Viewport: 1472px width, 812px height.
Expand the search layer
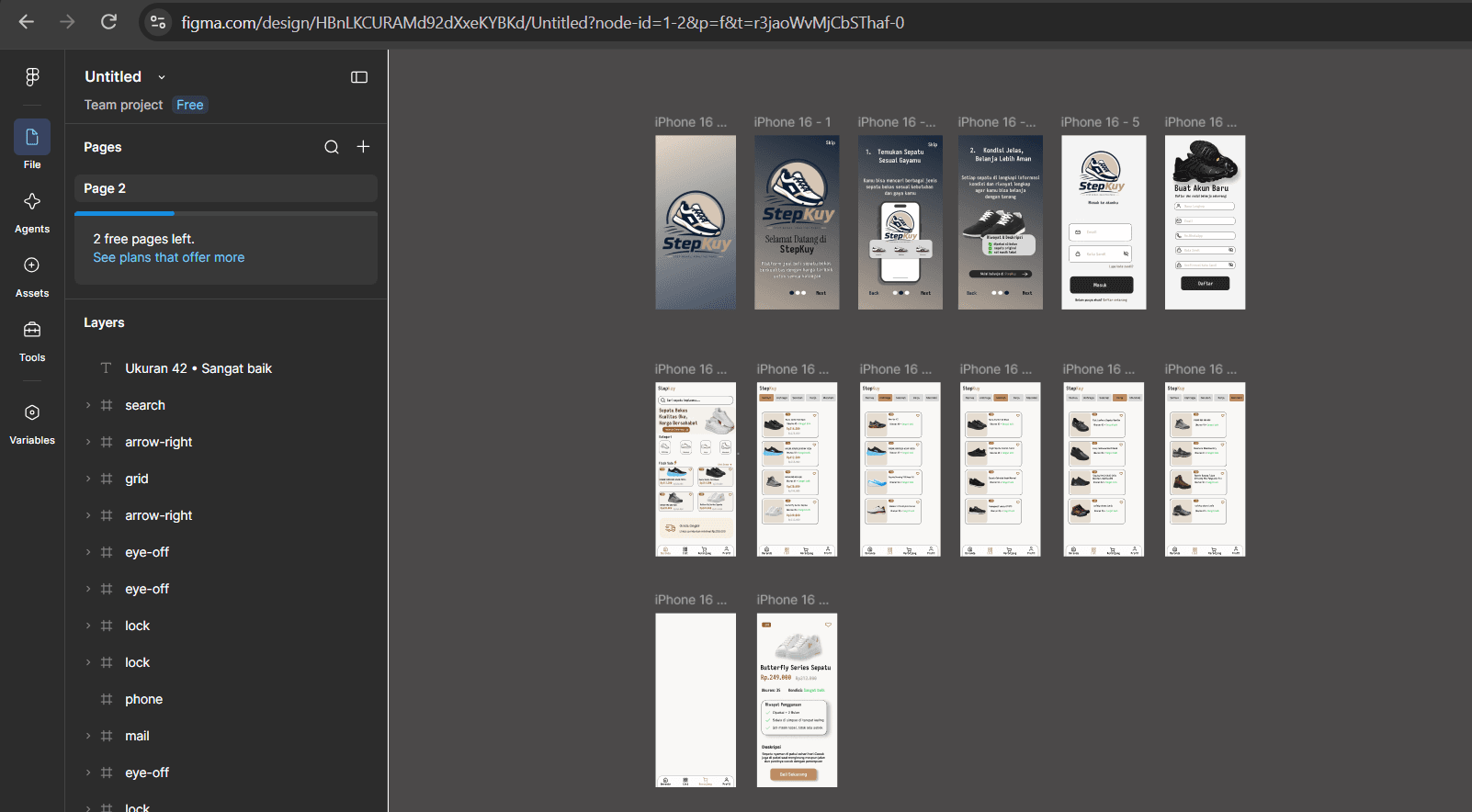(x=88, y=405)
